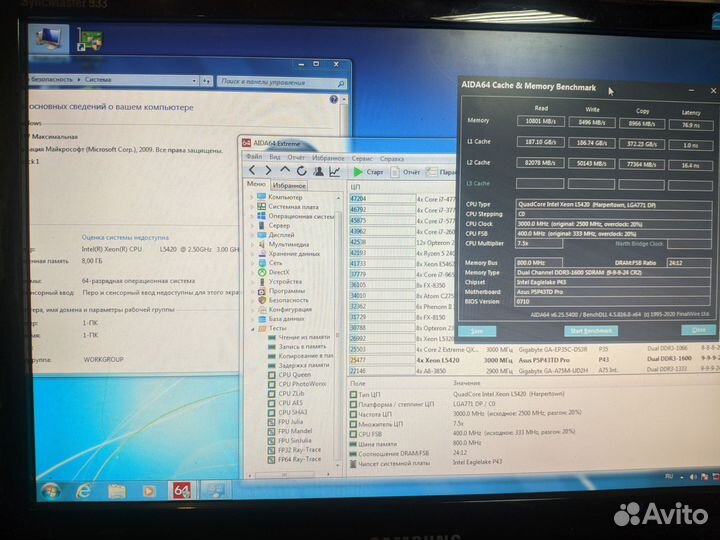This screenshot has height=540, width=720.
Task: Select Хранение данных in the tree
Action: click(294, 253)
